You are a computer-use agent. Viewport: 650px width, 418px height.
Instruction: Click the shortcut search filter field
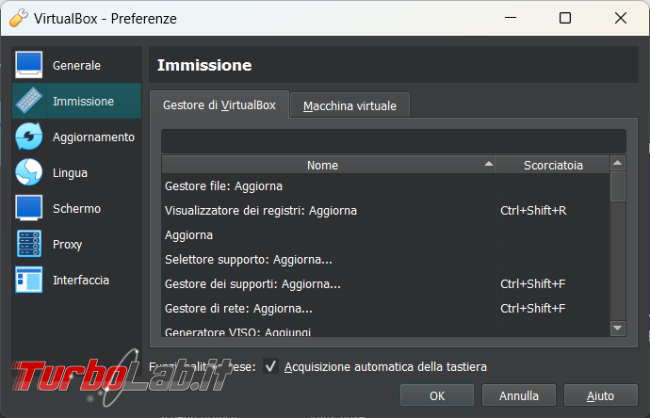click(393, 141)
